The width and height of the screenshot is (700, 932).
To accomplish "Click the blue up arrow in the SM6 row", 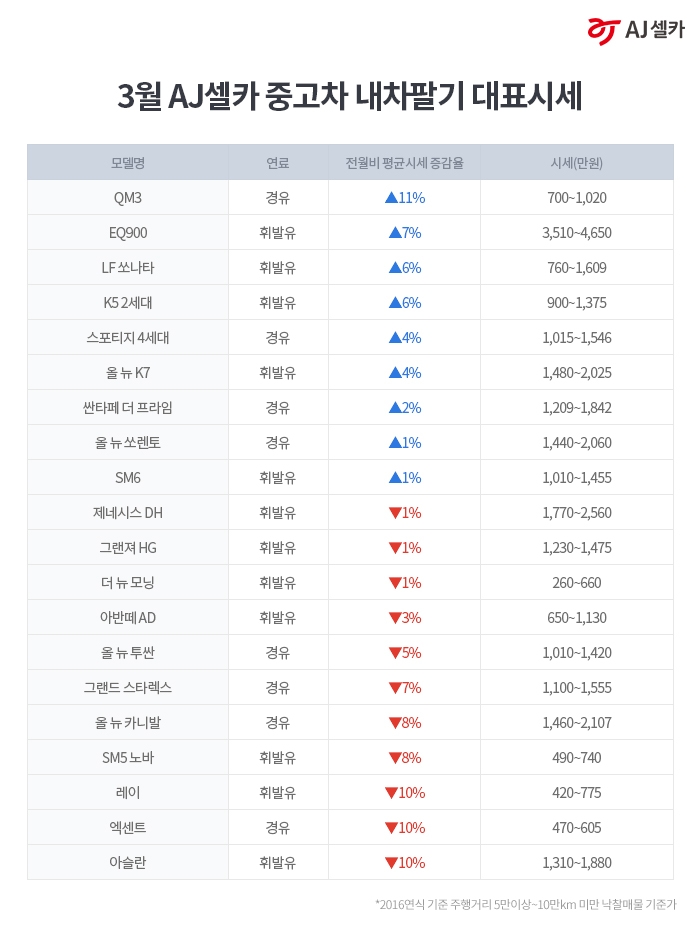I will click(x=395, y=478).
